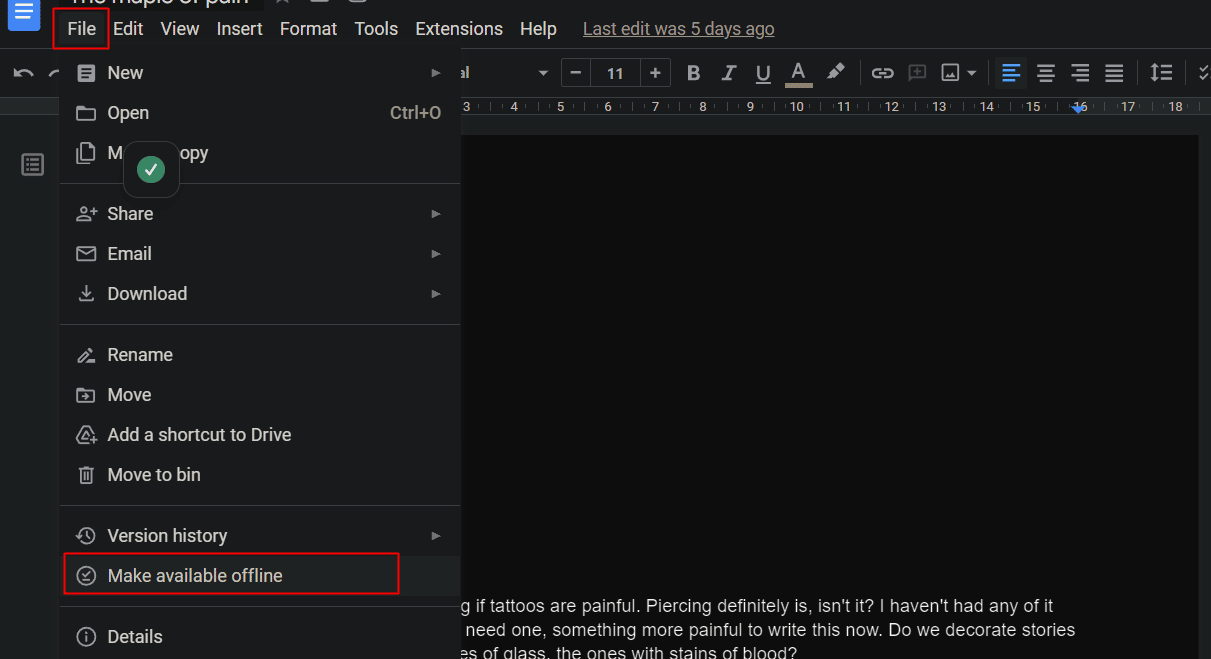Open the text colour picker
This screenshot has width=1211, height=659.
tap(798, 73)
